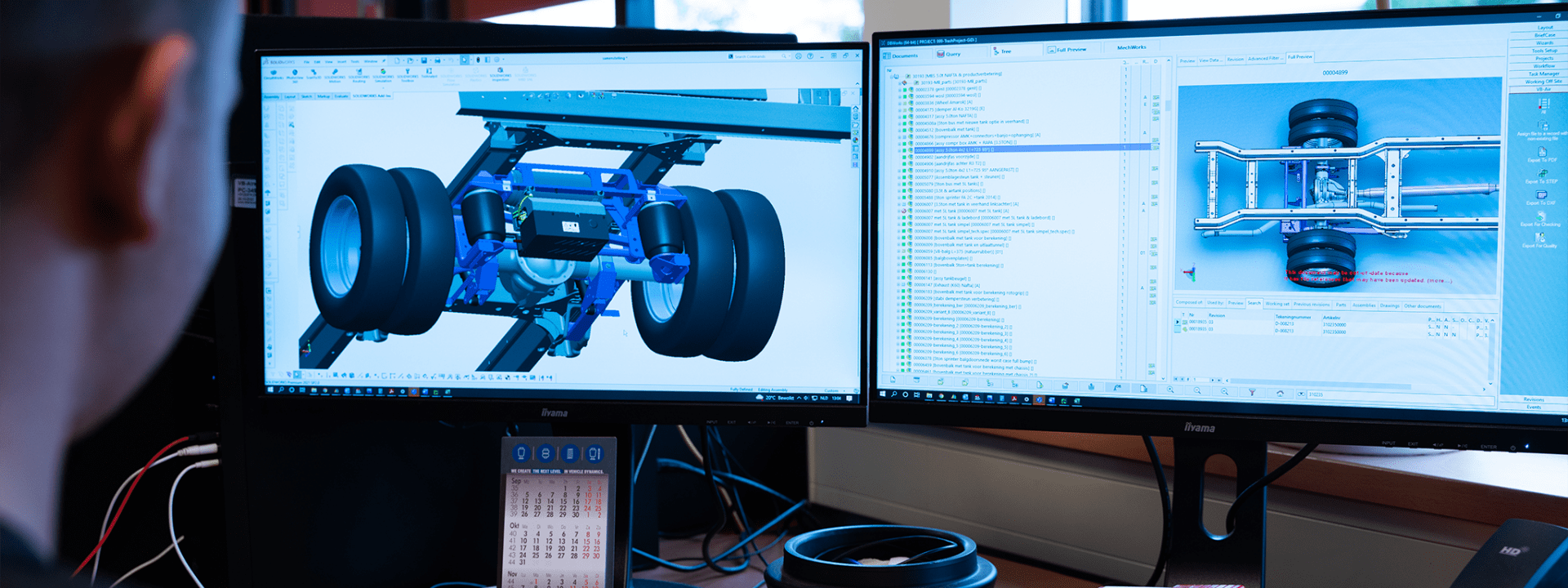Viewport: 1568px width, 588px height.
Task: Open the Working set tab
Action: tap(1277, 305)
